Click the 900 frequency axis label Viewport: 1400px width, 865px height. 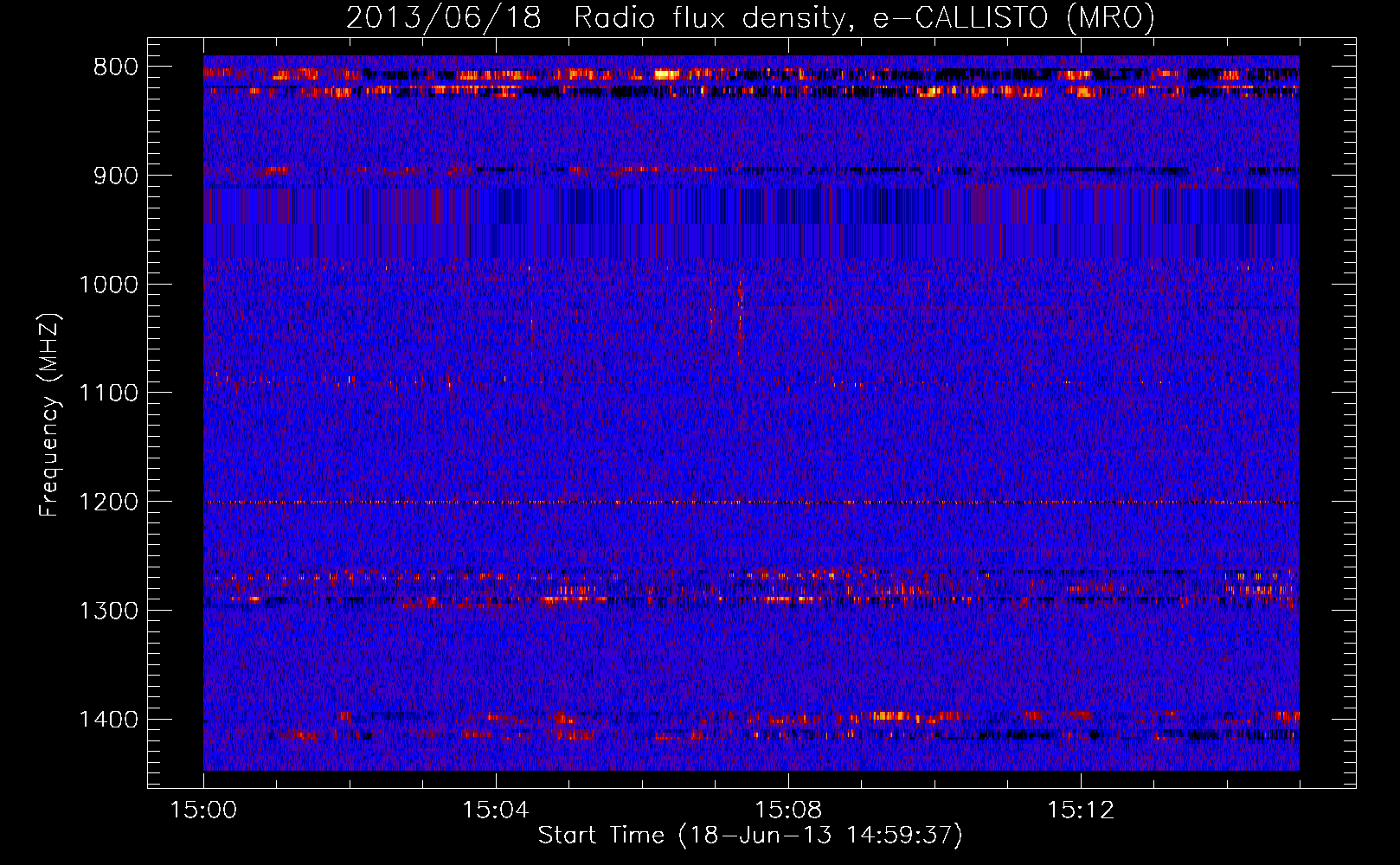[x=116, y=176]
